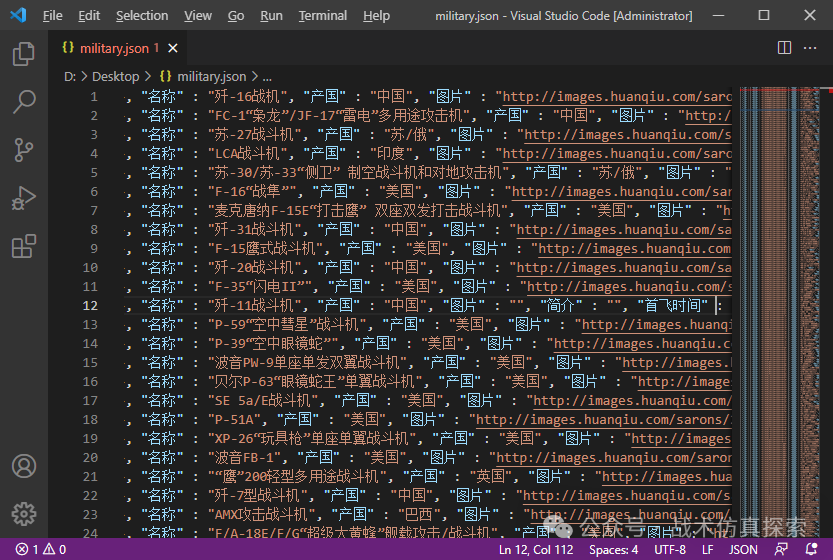The width and height of the screenshot is (833, 560).
Task: Open the Help menu
Action: (376, 16)
